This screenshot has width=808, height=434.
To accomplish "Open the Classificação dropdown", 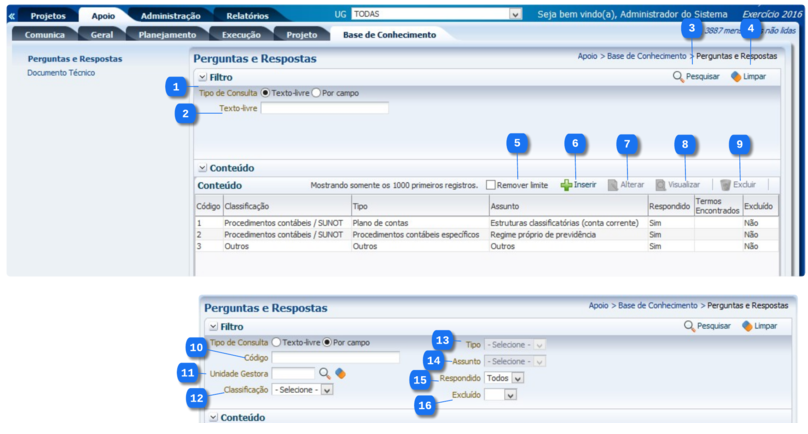I will coord(302,390).
